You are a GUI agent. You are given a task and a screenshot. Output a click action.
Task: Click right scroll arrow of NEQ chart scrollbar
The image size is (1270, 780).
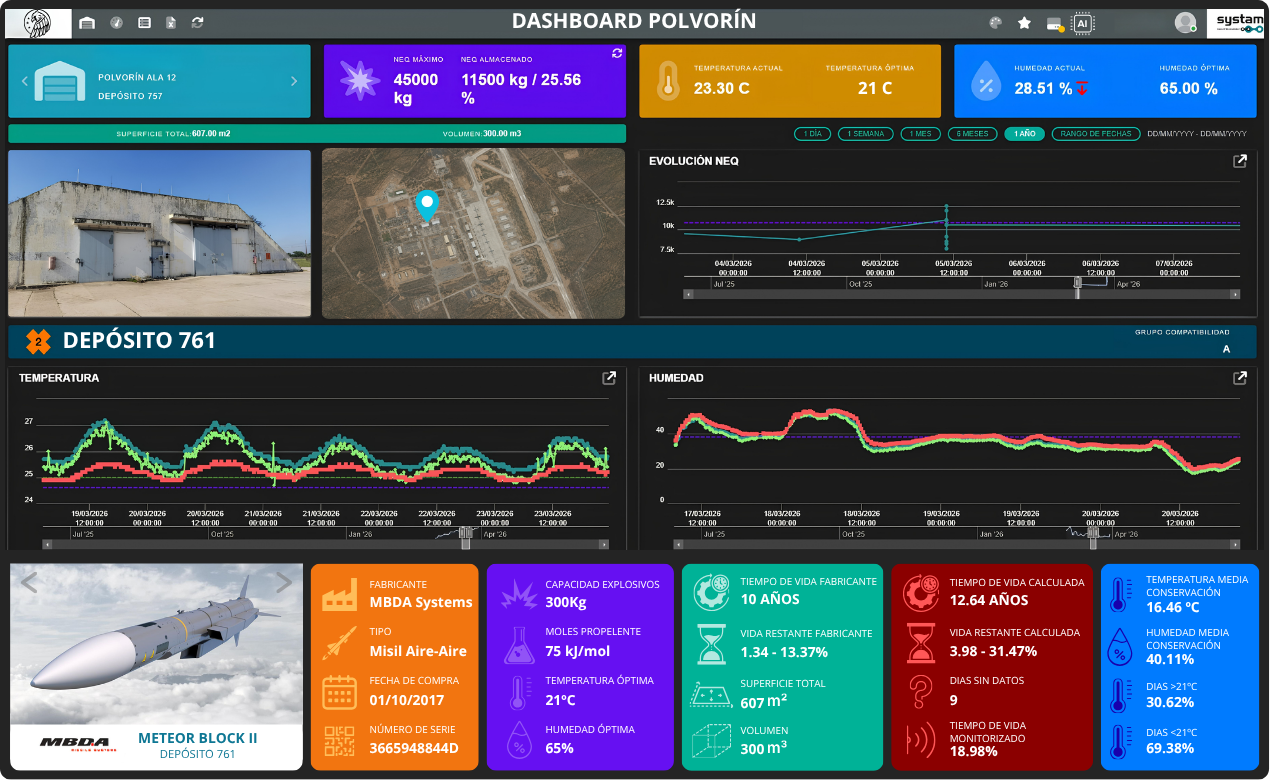point(1235,294)
